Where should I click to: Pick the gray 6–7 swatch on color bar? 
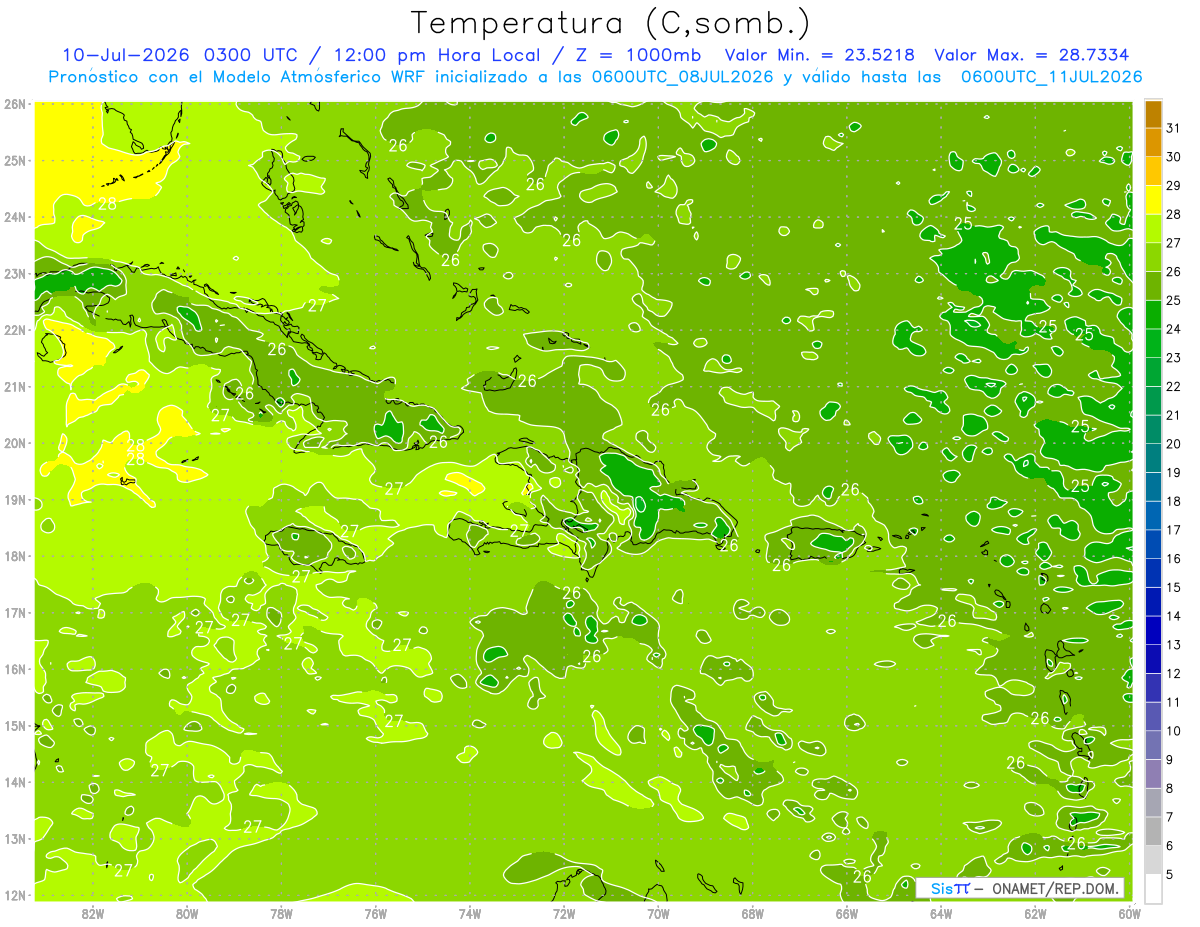click(1154, 831)
